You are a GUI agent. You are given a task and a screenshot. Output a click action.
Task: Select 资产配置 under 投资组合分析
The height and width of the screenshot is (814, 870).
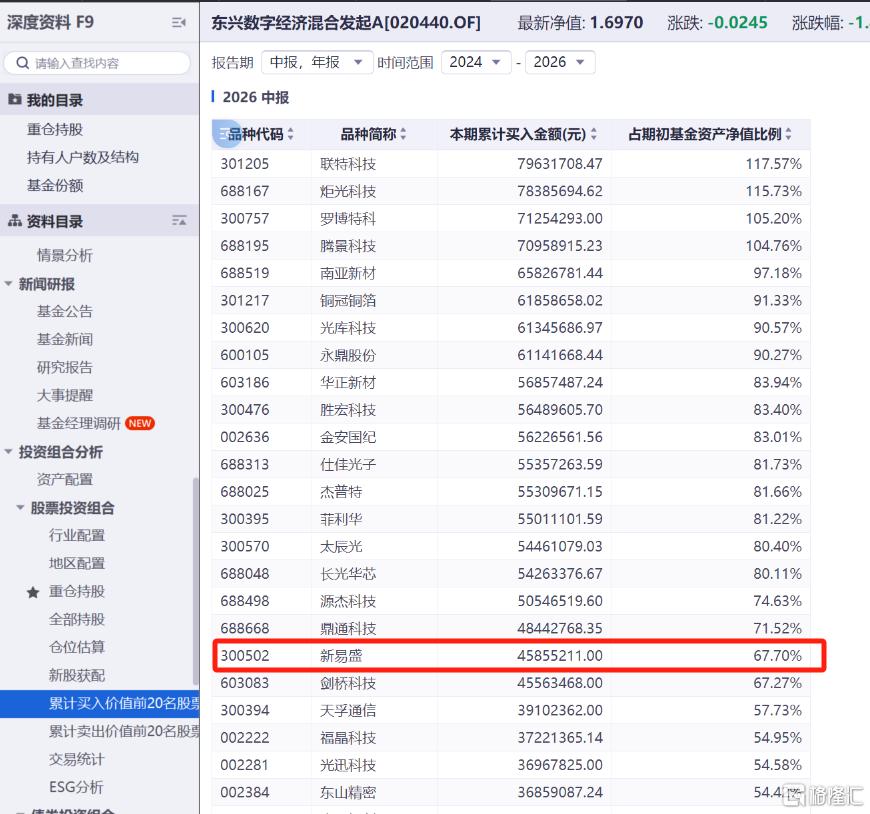point(64,479)
